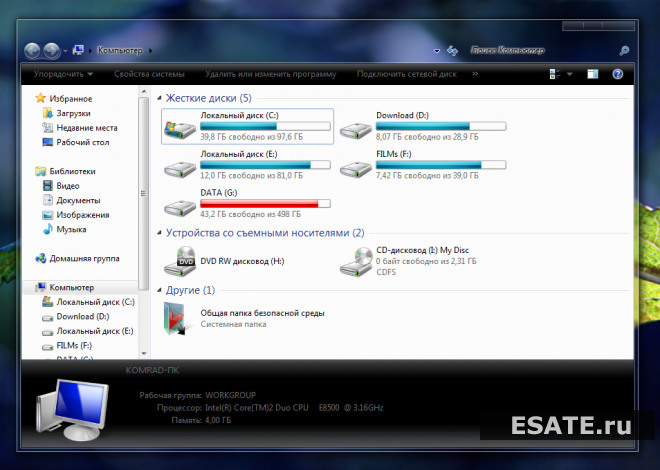This screenshot has width=660, height=470.
Task: Click the red DATA (G:) usage bar
Action: click(265, 204)
